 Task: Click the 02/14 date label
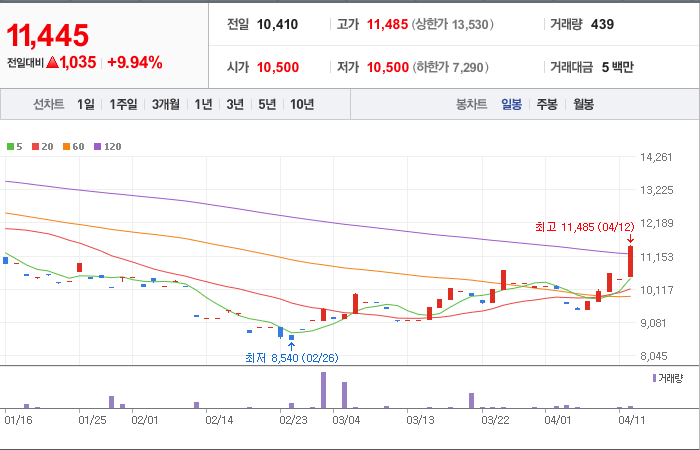click(219, 421)
